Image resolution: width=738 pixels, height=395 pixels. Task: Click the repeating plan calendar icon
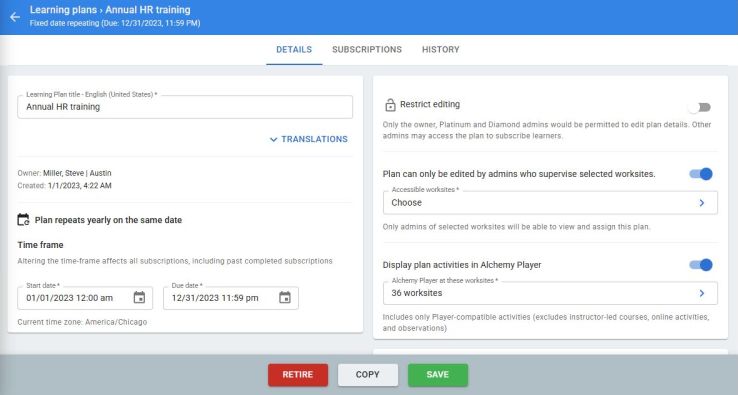[23, 220]
